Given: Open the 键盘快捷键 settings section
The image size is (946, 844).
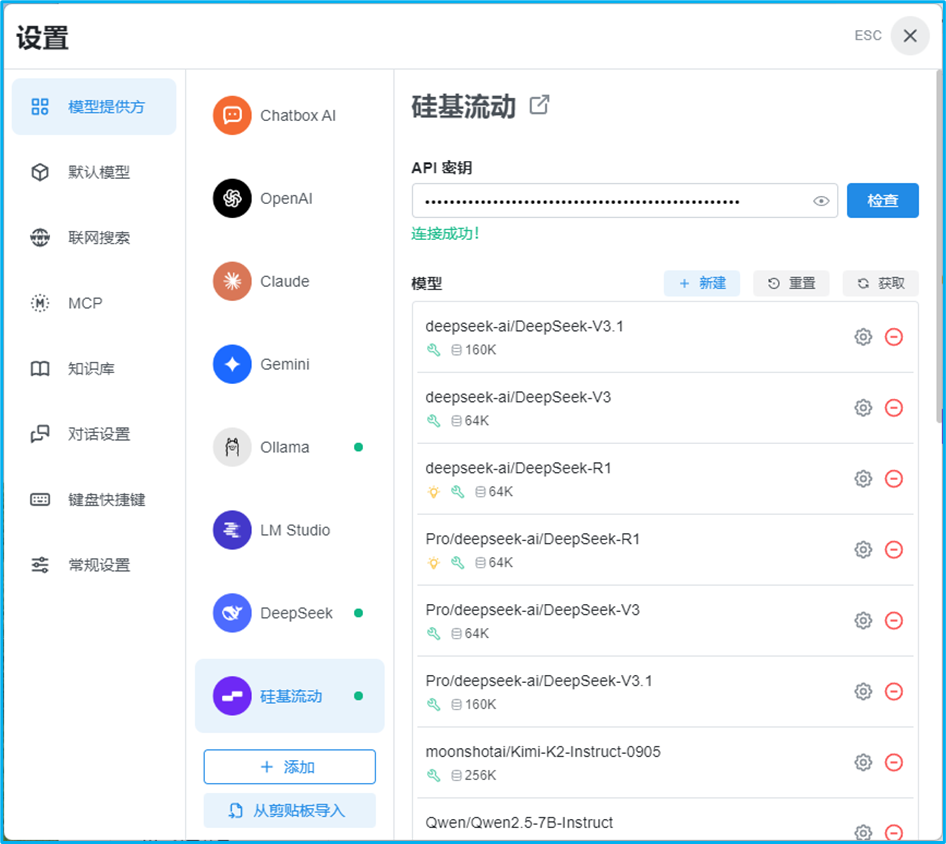Looking at the screenshot, I should (x=94, y=500).
